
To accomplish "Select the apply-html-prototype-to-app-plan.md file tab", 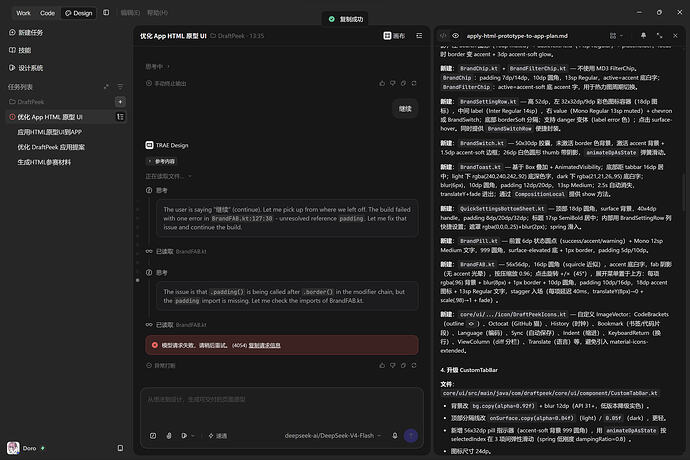I will 517,36.
